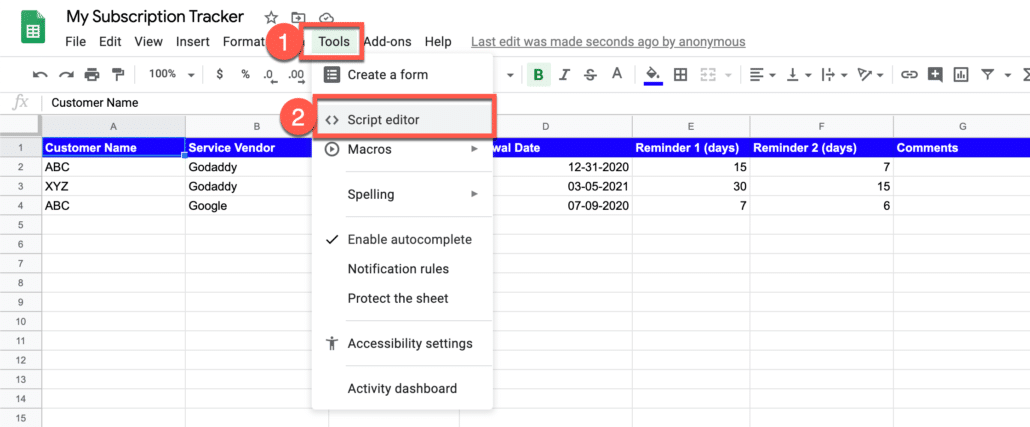Open the zoom 100% dropdown
This screenshot has width=1030, height=427.
tap(171, 74)
